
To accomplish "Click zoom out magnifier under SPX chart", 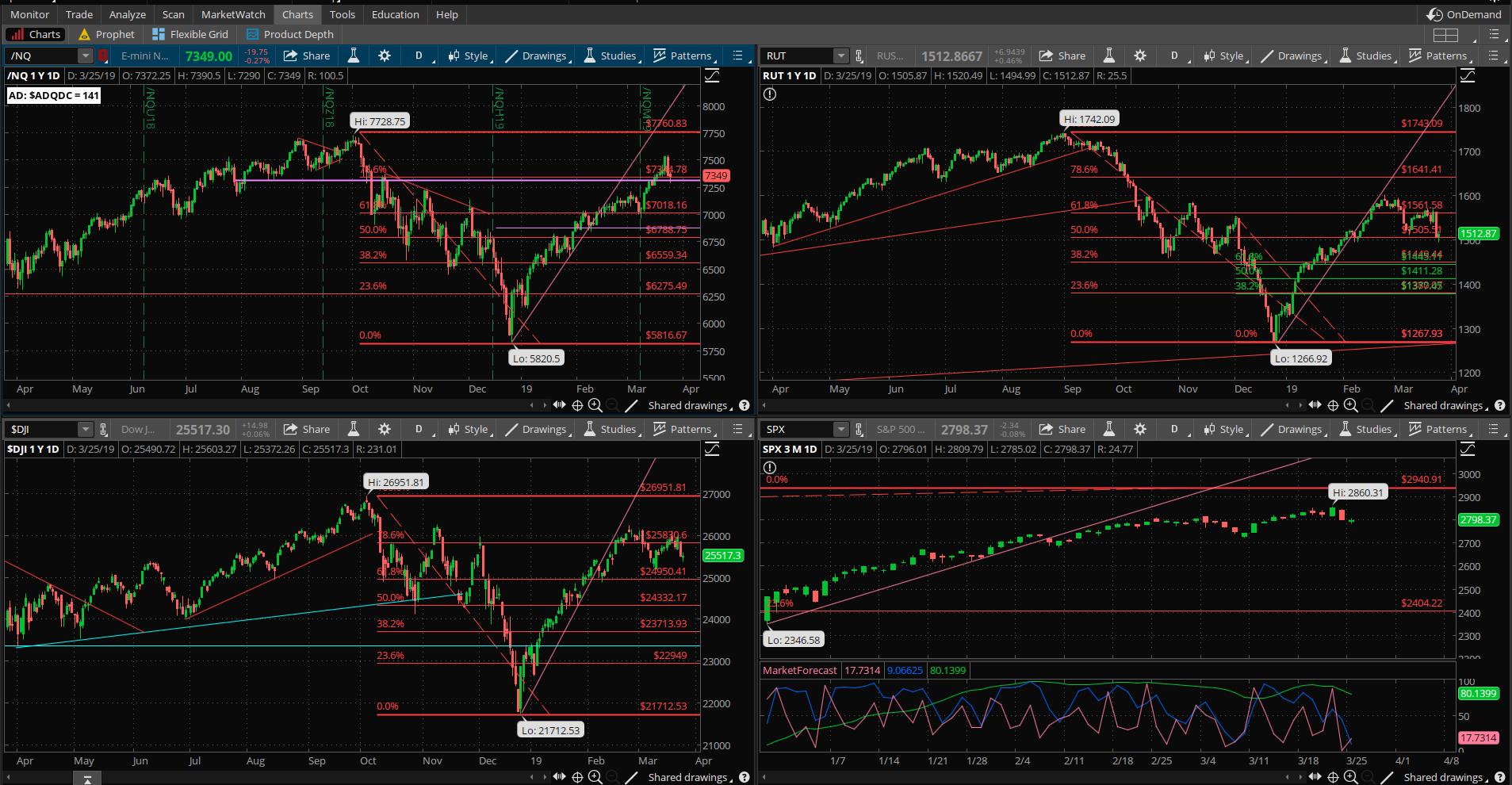I will click(1368, 777).
